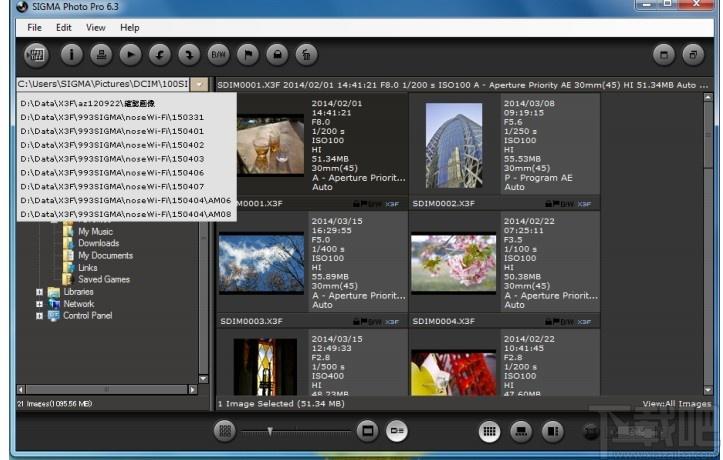Viewport: 723px width, 460px height.
Task: Choose the noseWi-Fi\150403 path
Action: (x=127, y=159)
